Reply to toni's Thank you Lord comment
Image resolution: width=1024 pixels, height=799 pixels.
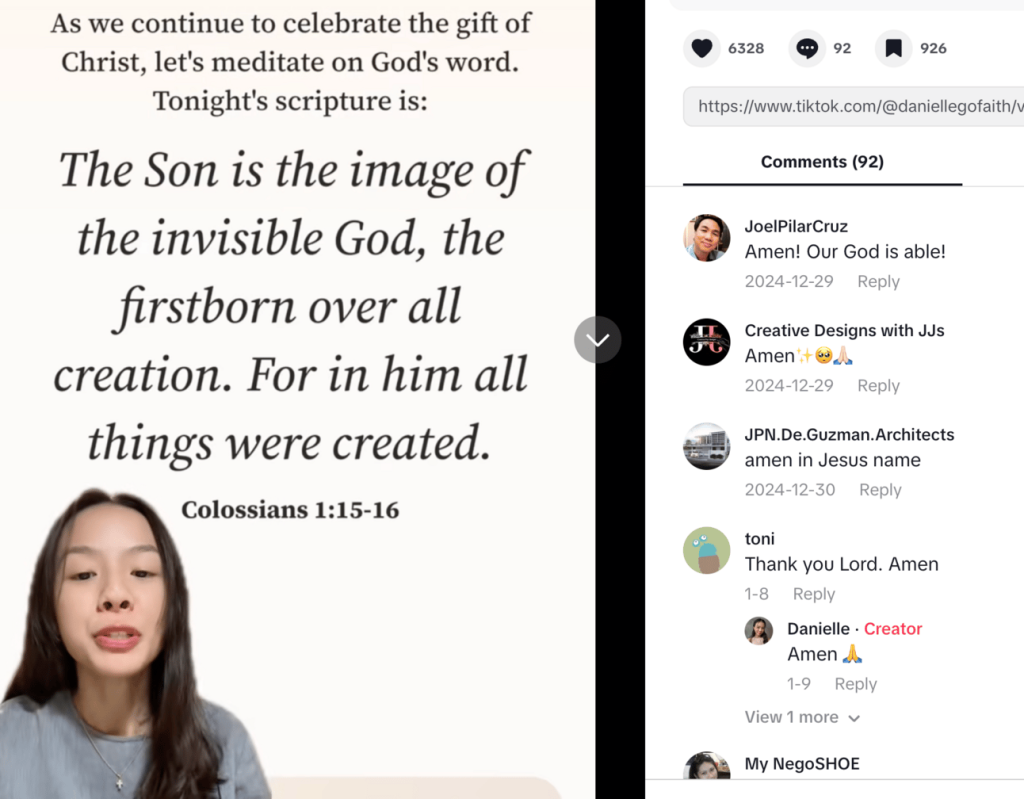[x=813, y=594]
